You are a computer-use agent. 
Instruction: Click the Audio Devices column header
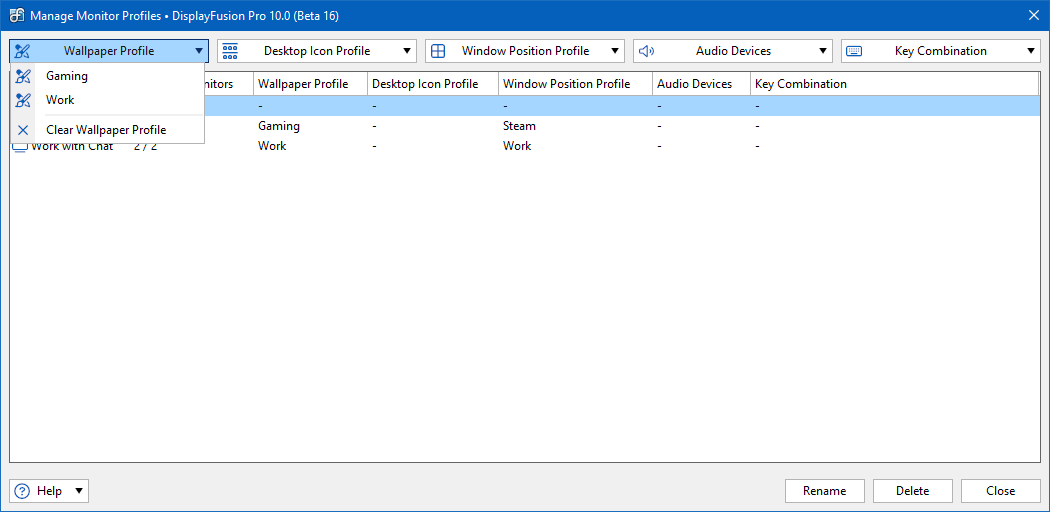(701, 84)
